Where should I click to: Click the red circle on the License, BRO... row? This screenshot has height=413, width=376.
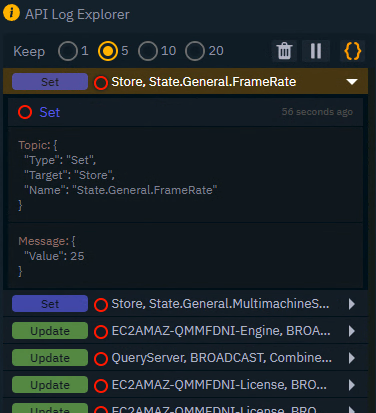101,386
